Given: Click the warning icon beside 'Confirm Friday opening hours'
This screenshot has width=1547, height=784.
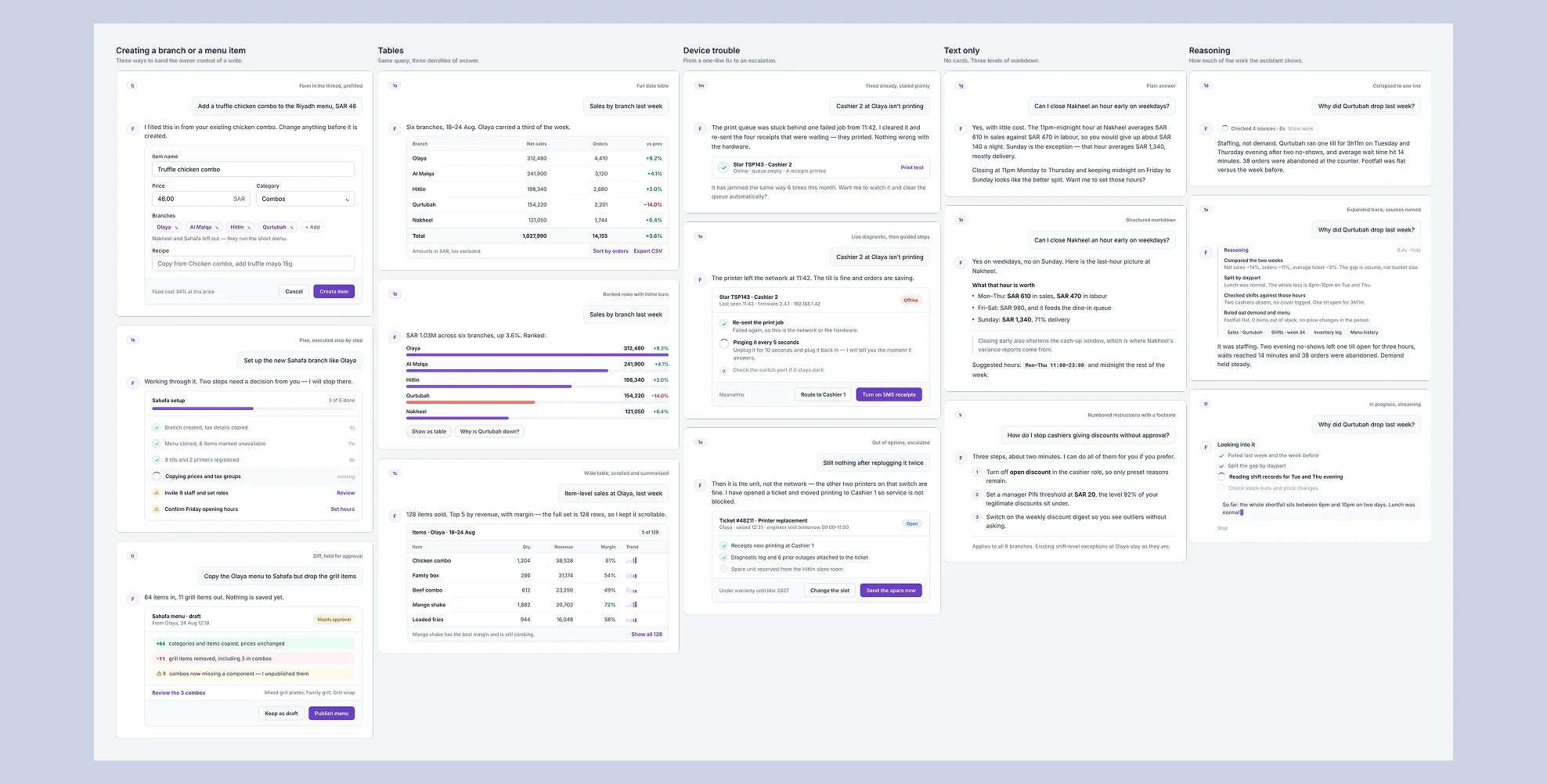Looking at the screenshot, I should click(157, 509).
